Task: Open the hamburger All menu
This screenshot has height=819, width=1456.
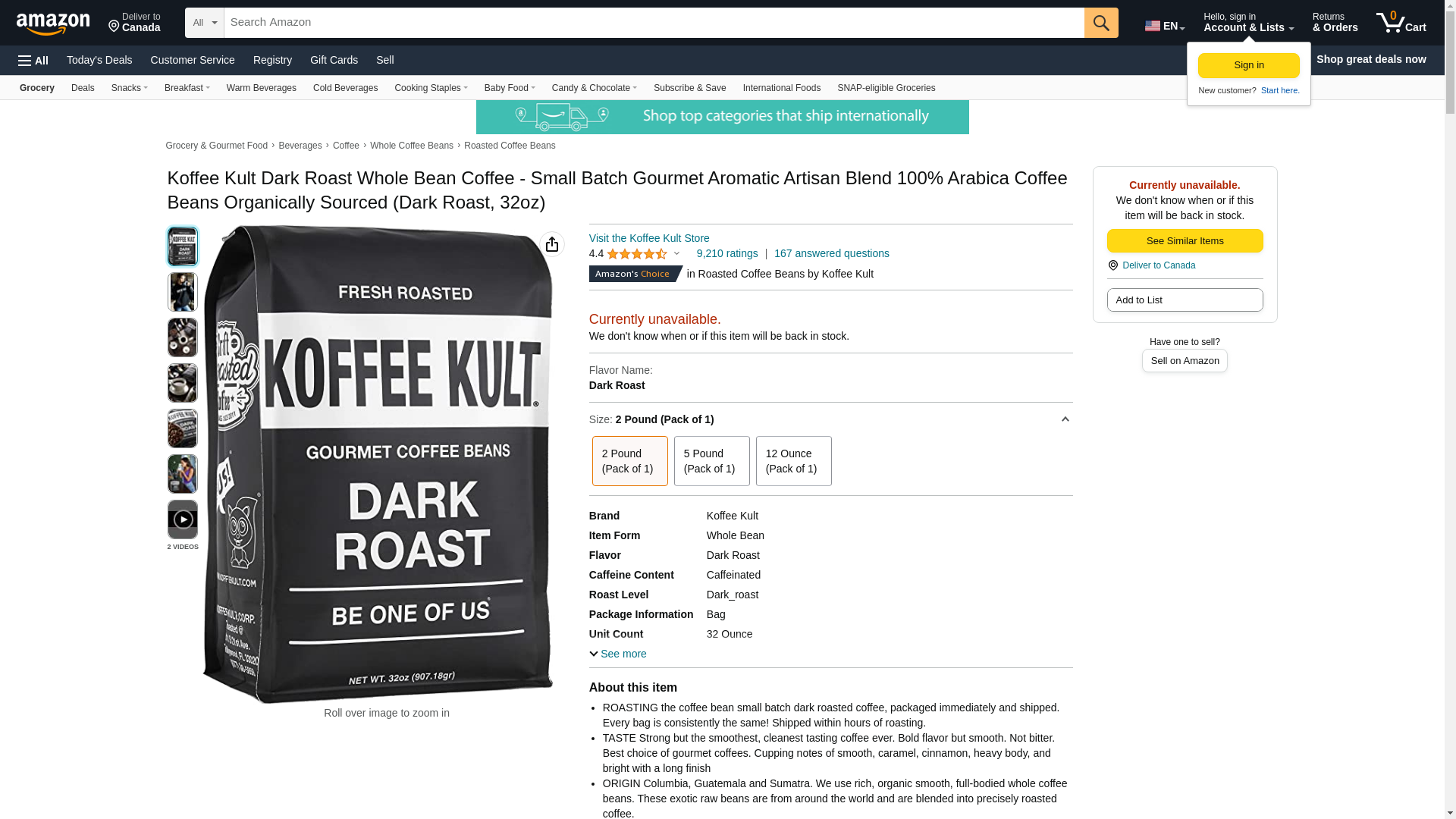Action: [x=33, y=61]
